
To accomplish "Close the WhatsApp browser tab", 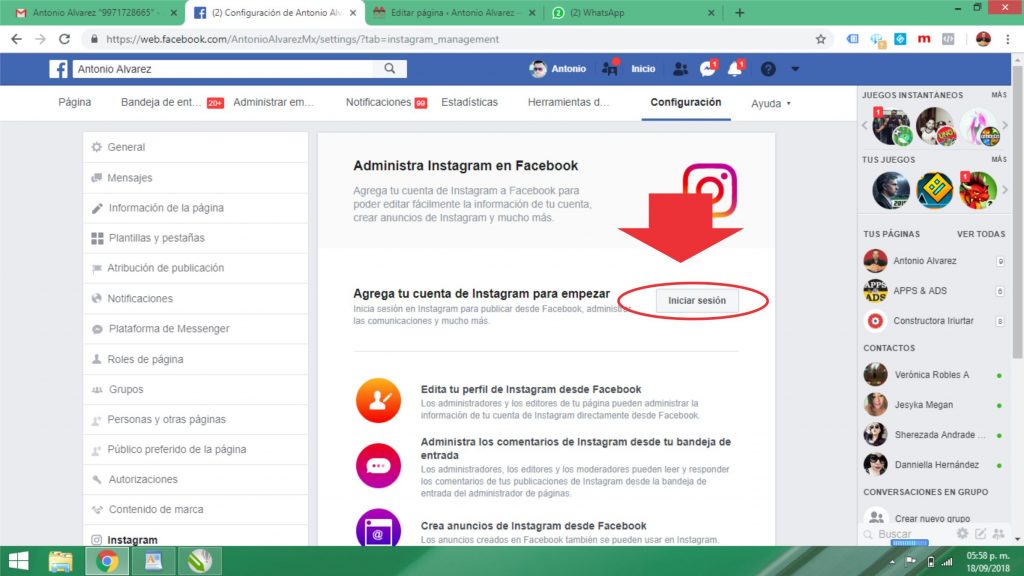I will coord(711,12).
